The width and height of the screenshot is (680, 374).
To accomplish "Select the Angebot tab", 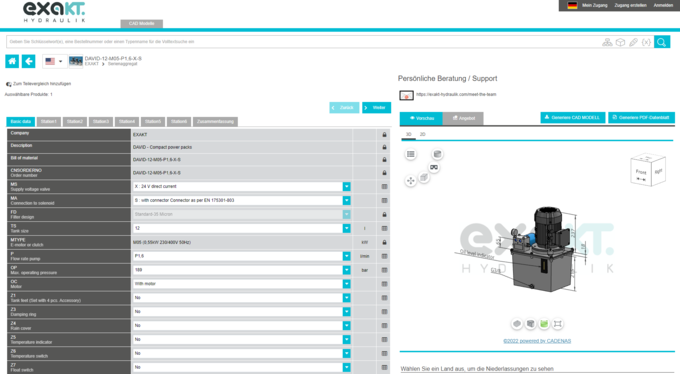I will click(x=463, y=118).
